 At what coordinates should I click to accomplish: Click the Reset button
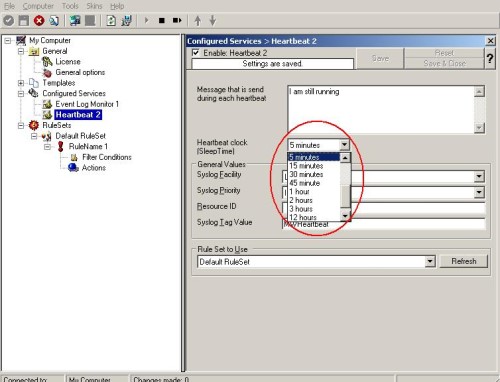(x=444, y=53)
